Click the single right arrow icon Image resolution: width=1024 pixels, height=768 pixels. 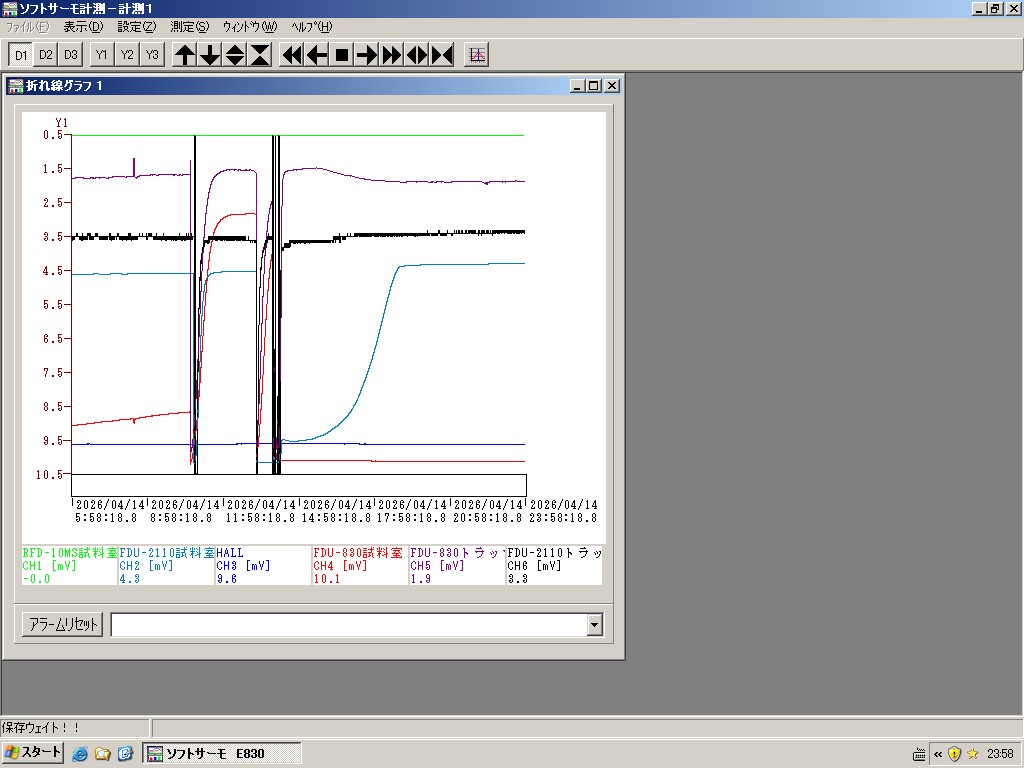pos(367,55)
